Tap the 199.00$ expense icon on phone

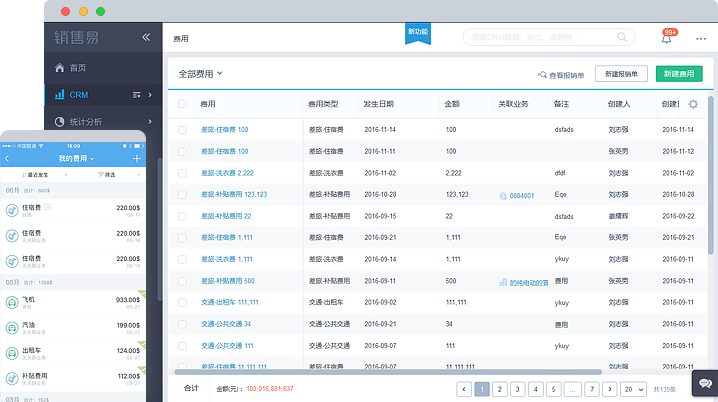click(12, 328)
